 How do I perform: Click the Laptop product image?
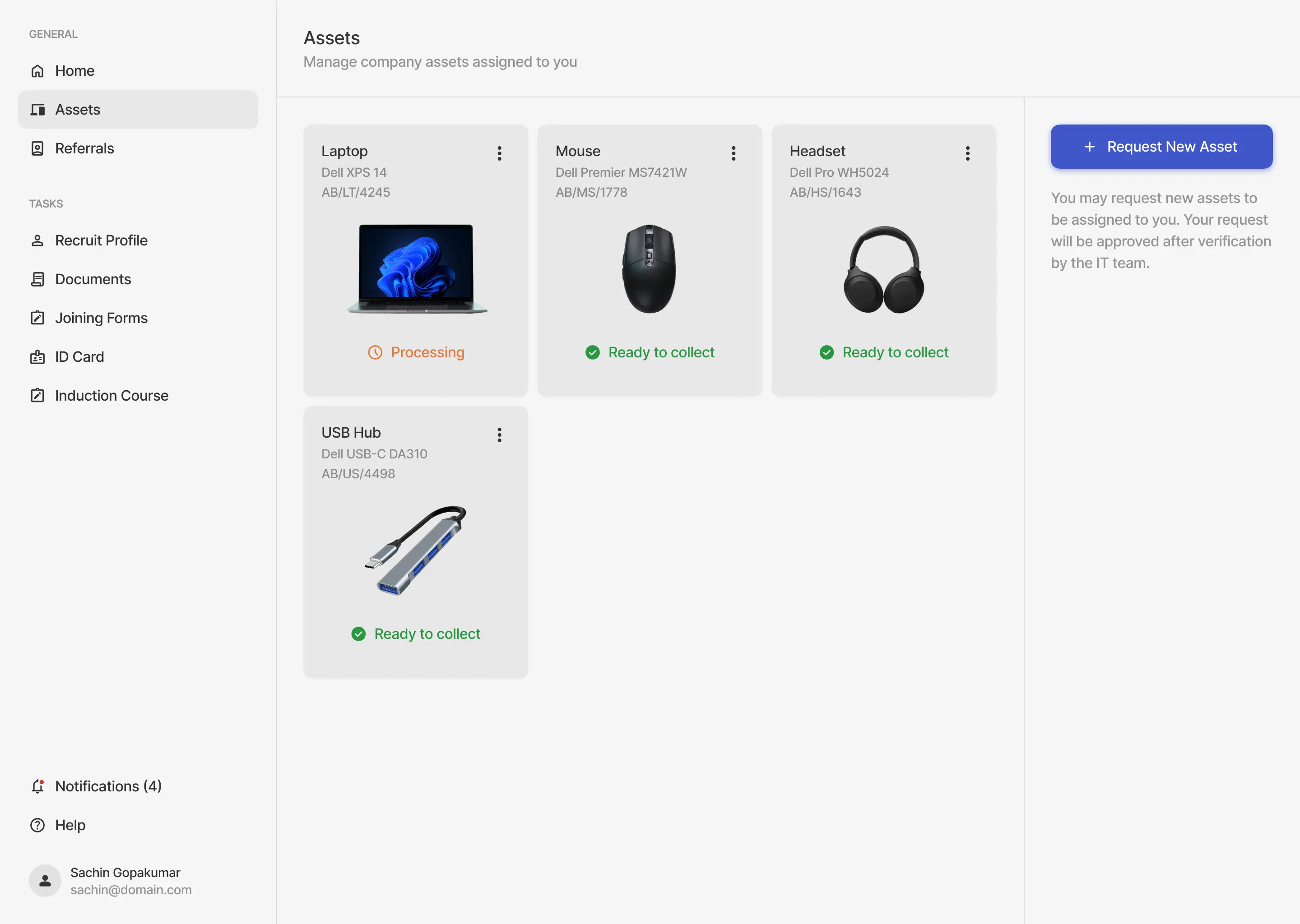click(x=416, y=268)
